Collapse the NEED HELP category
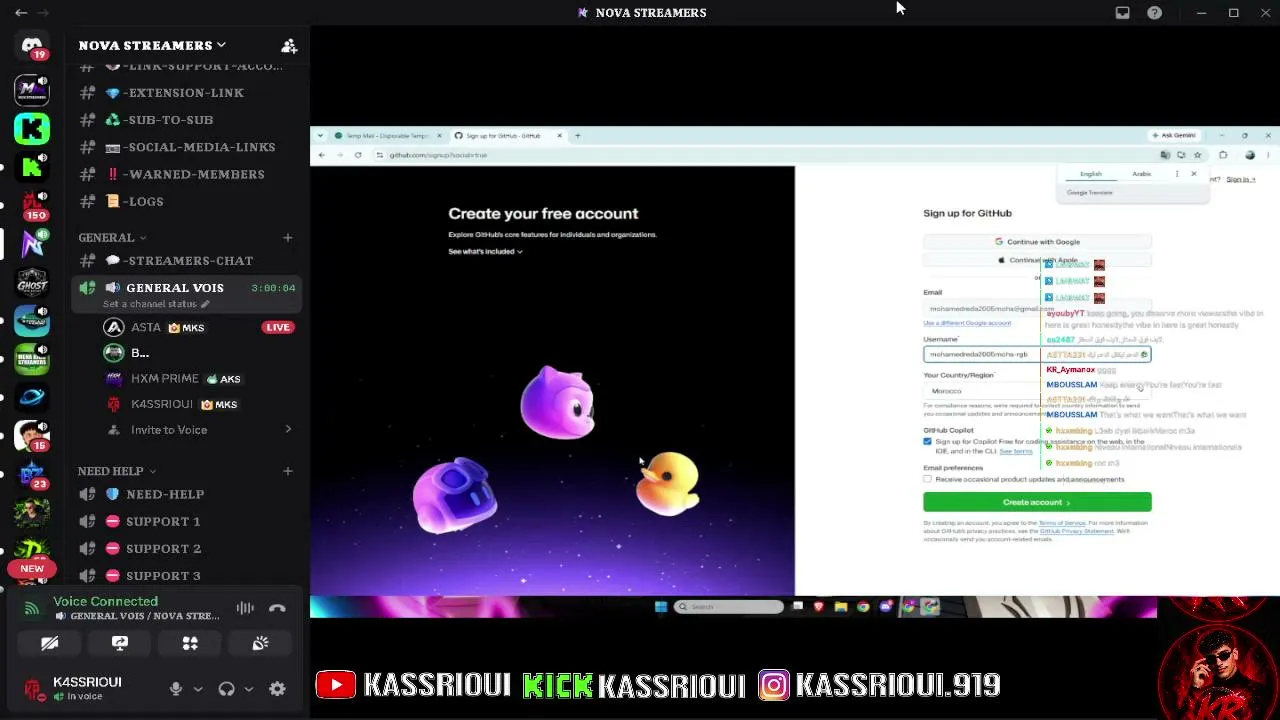The image size is (1280, 720). [x=117, y=471]
